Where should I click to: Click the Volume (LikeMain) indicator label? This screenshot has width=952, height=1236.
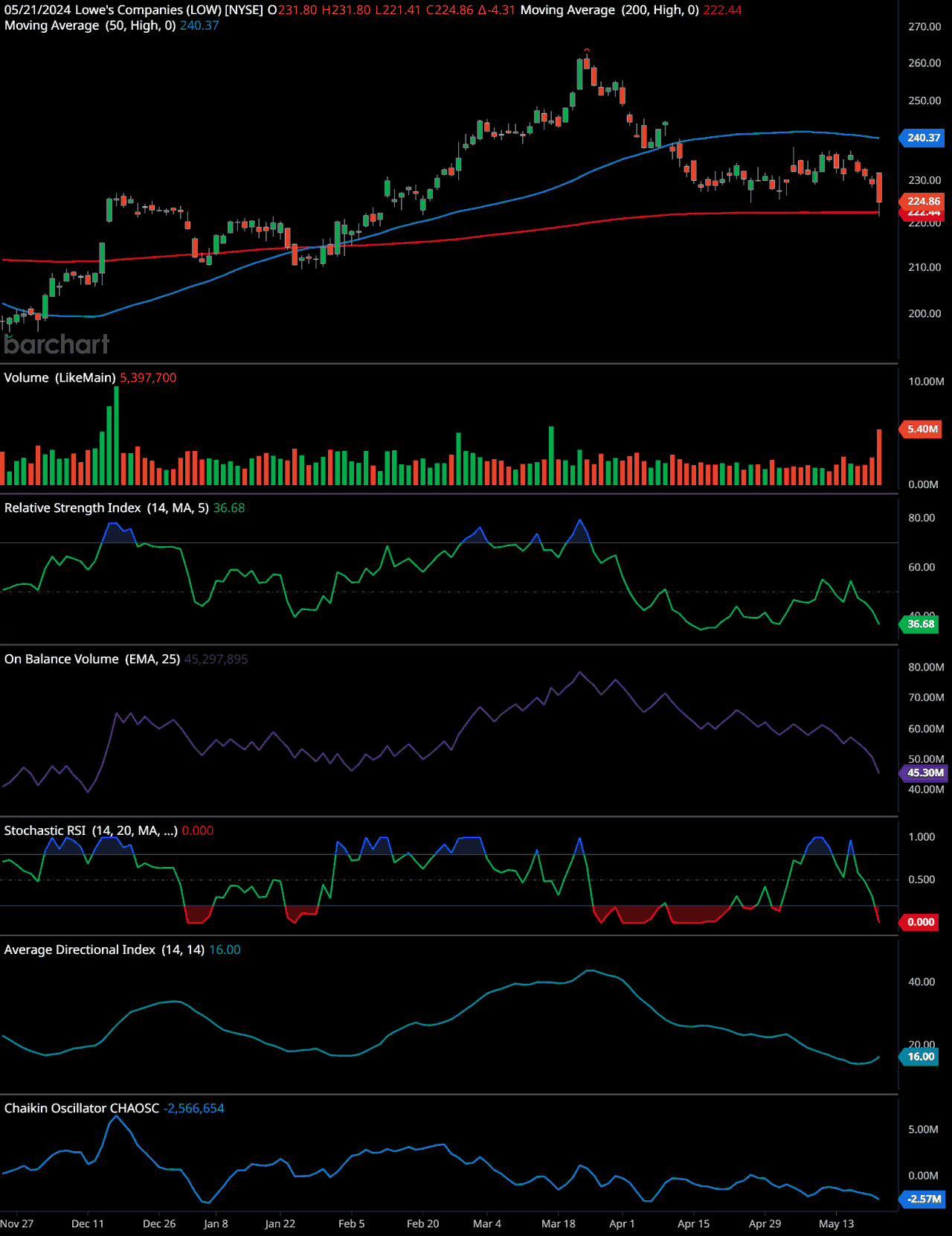pyautogui.click(x=59, y=378)
